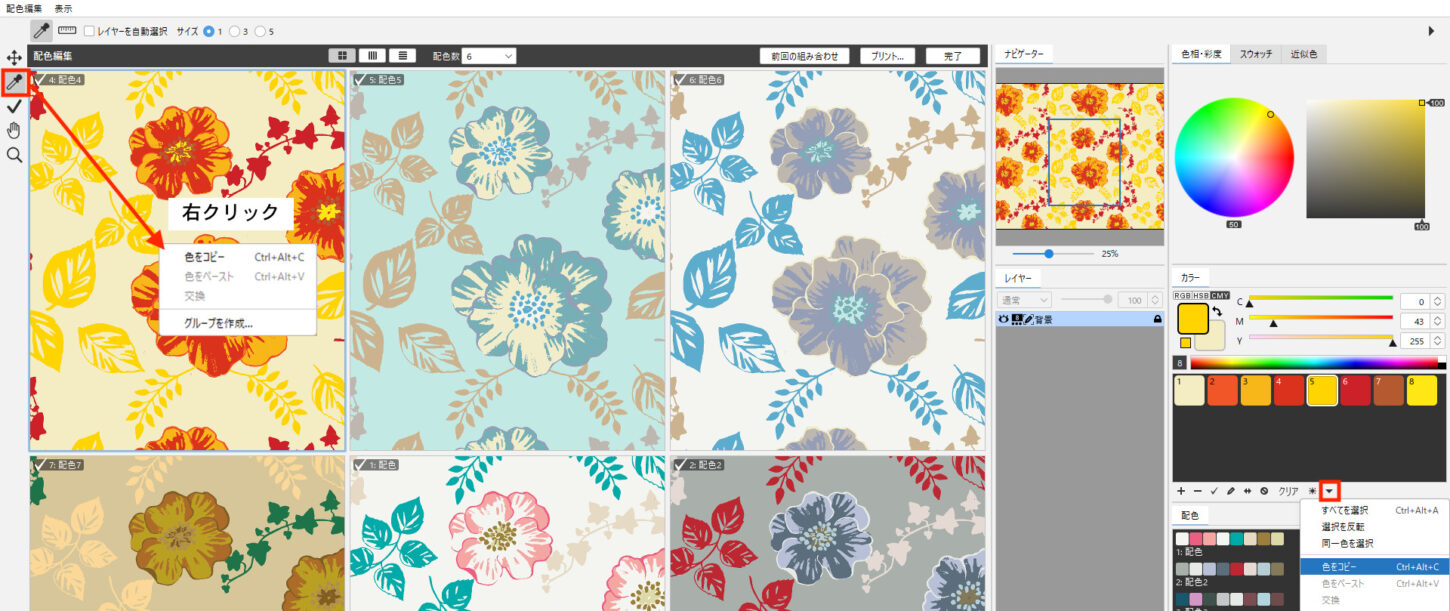This screenshot has height=611, width=1450.
Task: Switch to grid tile layout view
Action: pyautogui.click(x=343, y=56)
